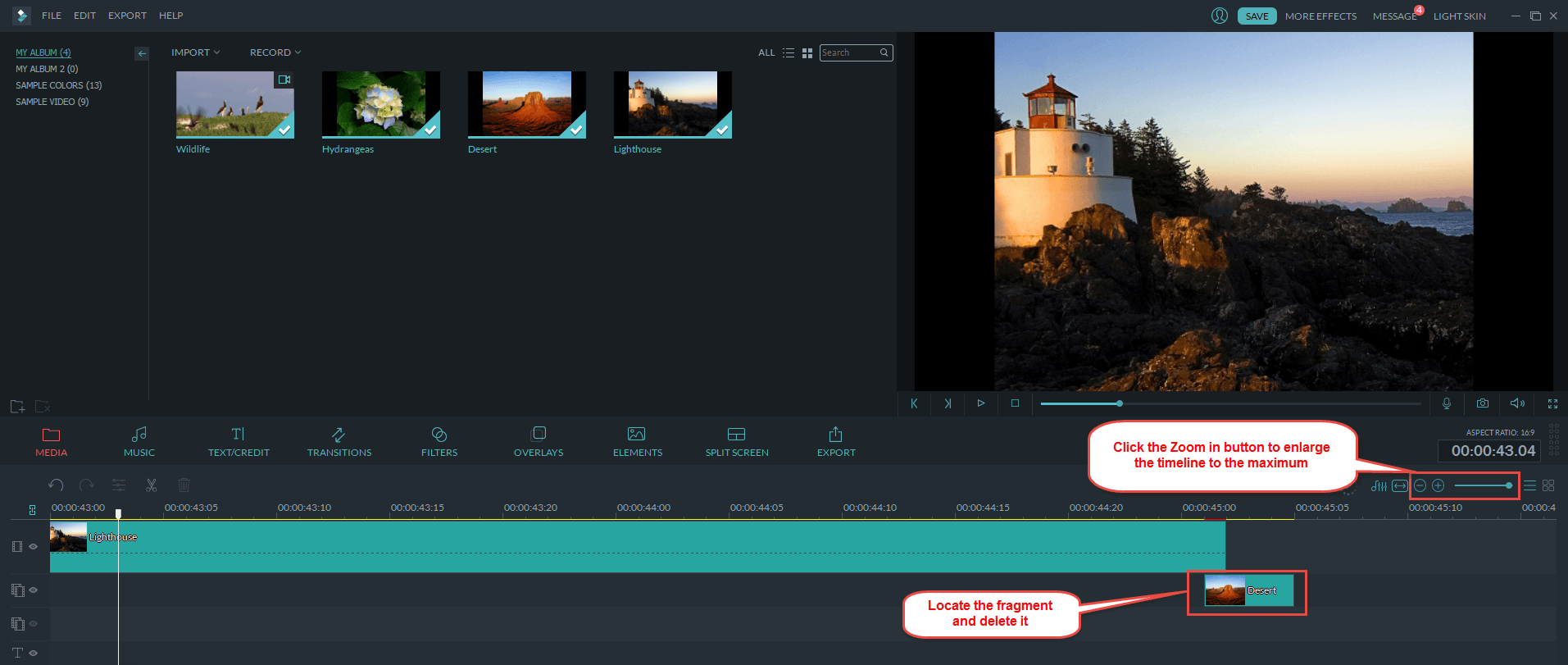Viewport: 1568px width, 665px height.
Task: Switch to the Filters tab
Action: (x=439, y=442)
